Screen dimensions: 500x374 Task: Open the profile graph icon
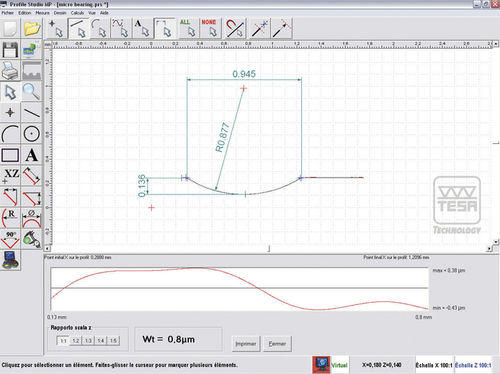pyautogui.click(x=32, y=71)
